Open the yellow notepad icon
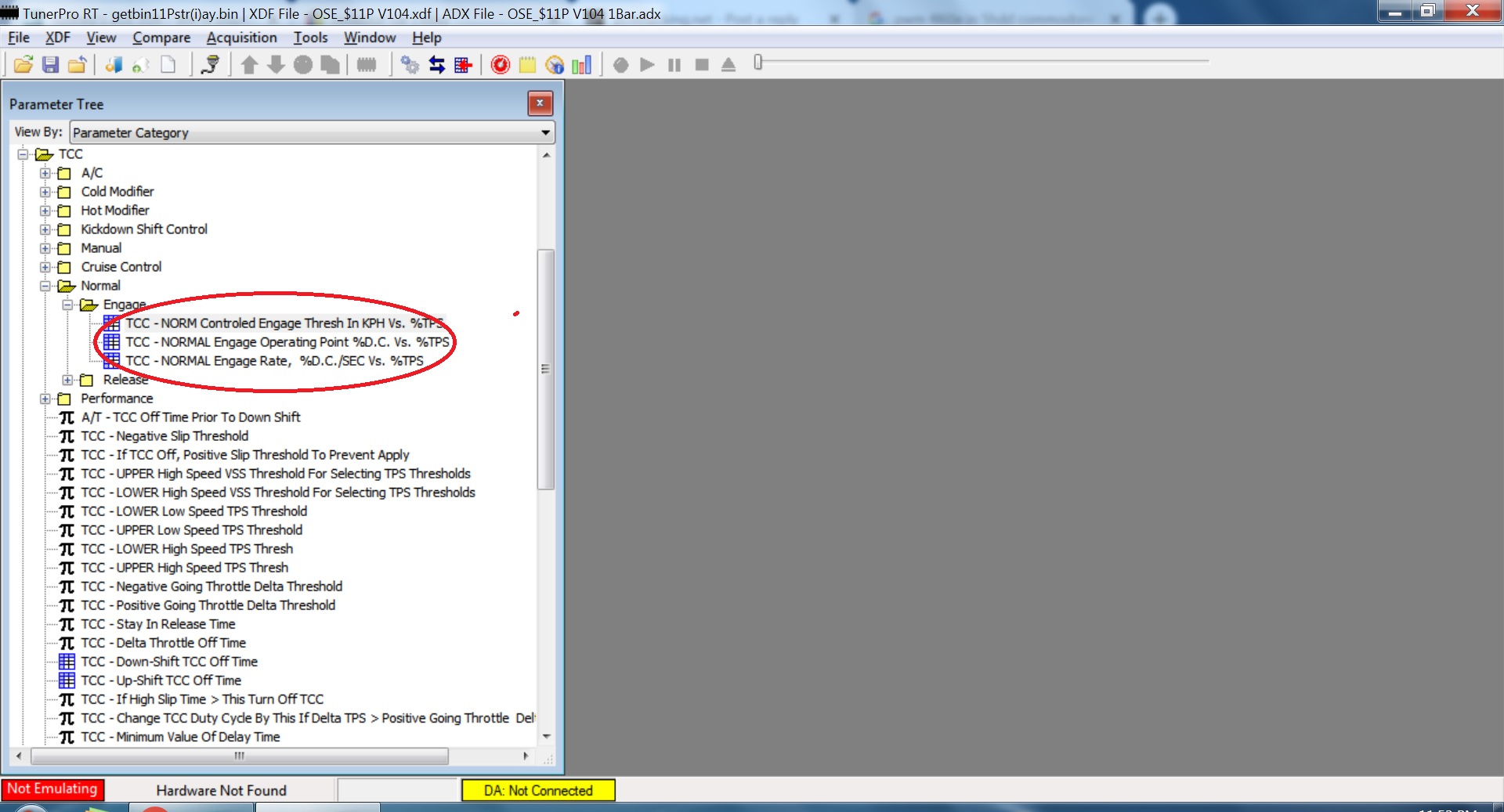The image size is (1504, 812). pos(527,65)
